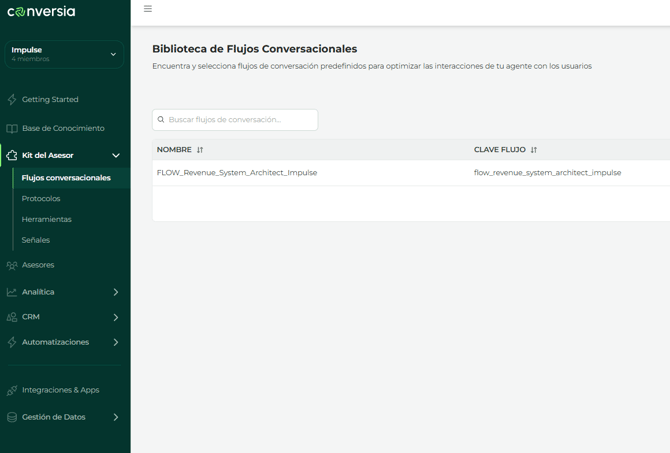Open the FLOW_Revenue_System_Architect_Impulse flow
The image size is (670, 453).
pyautogui.click(x=237, y=173)
